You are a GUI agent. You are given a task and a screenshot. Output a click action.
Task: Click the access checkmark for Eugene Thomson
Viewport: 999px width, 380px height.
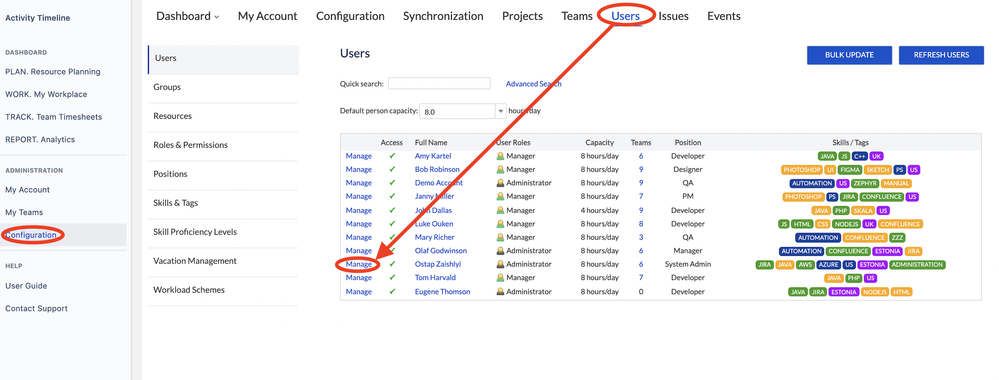tap(392, 291)
